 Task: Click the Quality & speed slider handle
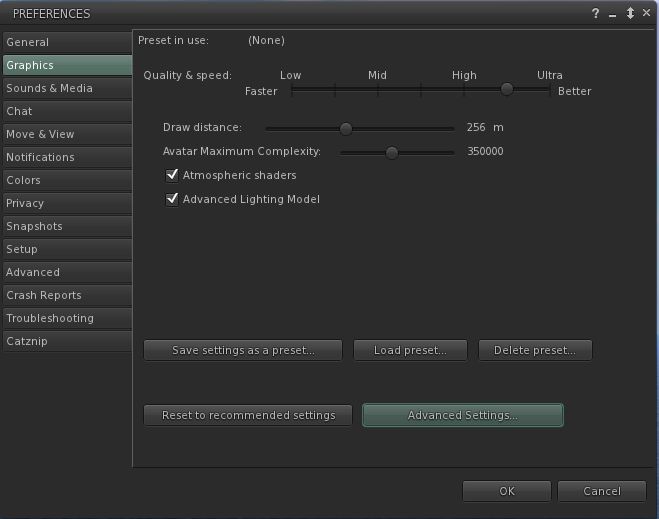[507, 89]
